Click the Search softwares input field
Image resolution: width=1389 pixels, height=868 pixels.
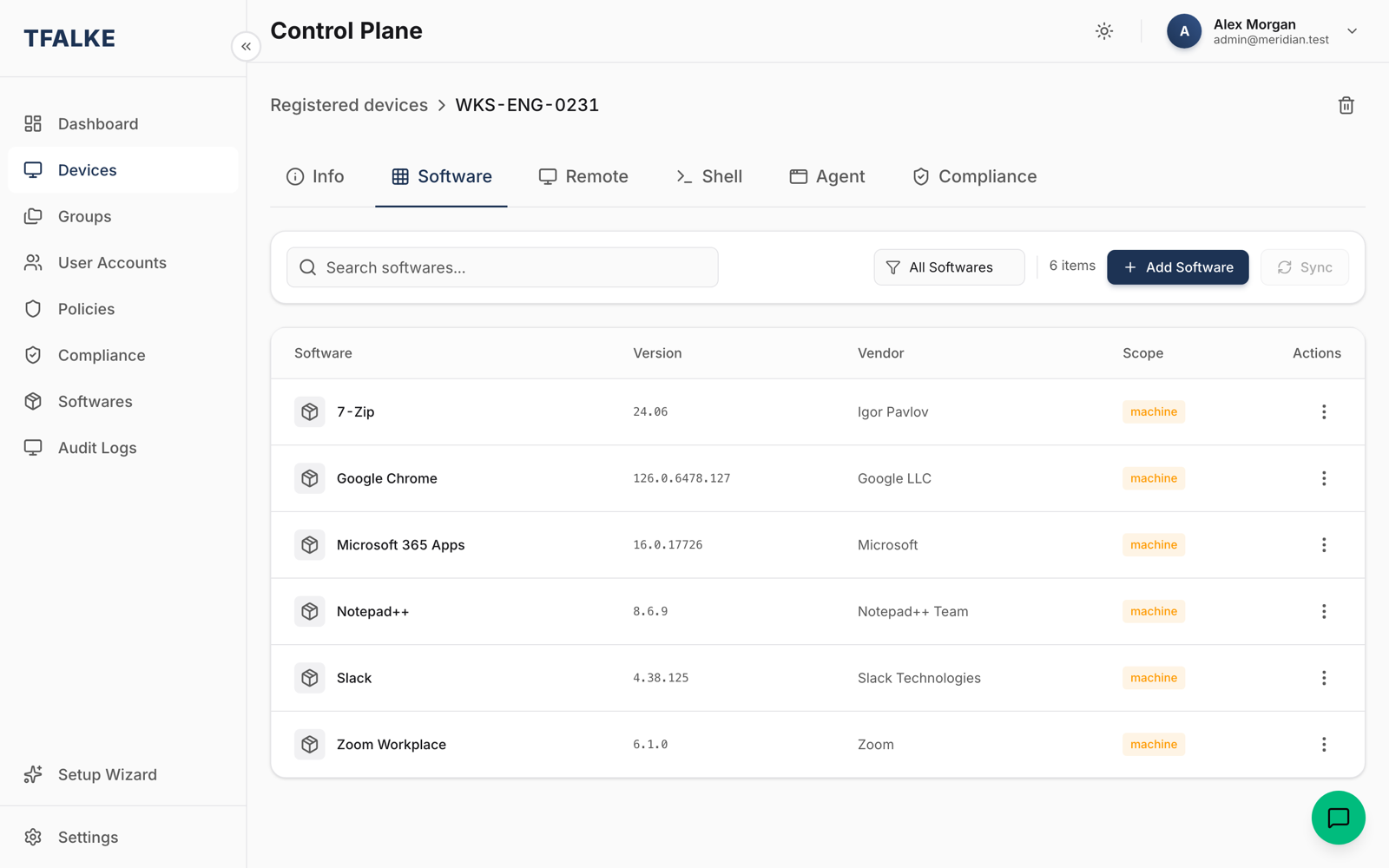[503, 267]
